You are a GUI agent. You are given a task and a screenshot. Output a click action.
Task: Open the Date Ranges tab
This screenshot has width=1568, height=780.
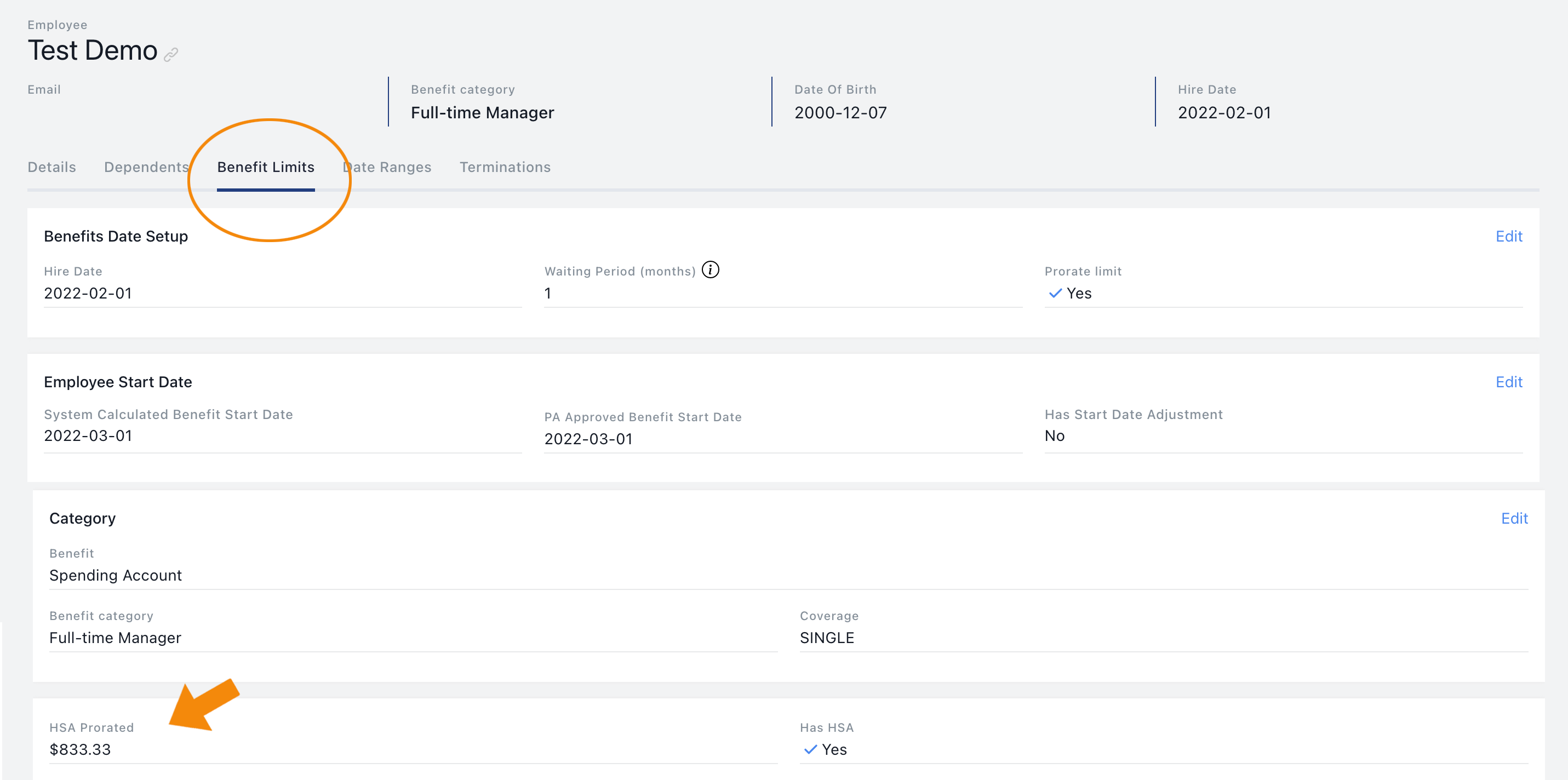[387, 167]
